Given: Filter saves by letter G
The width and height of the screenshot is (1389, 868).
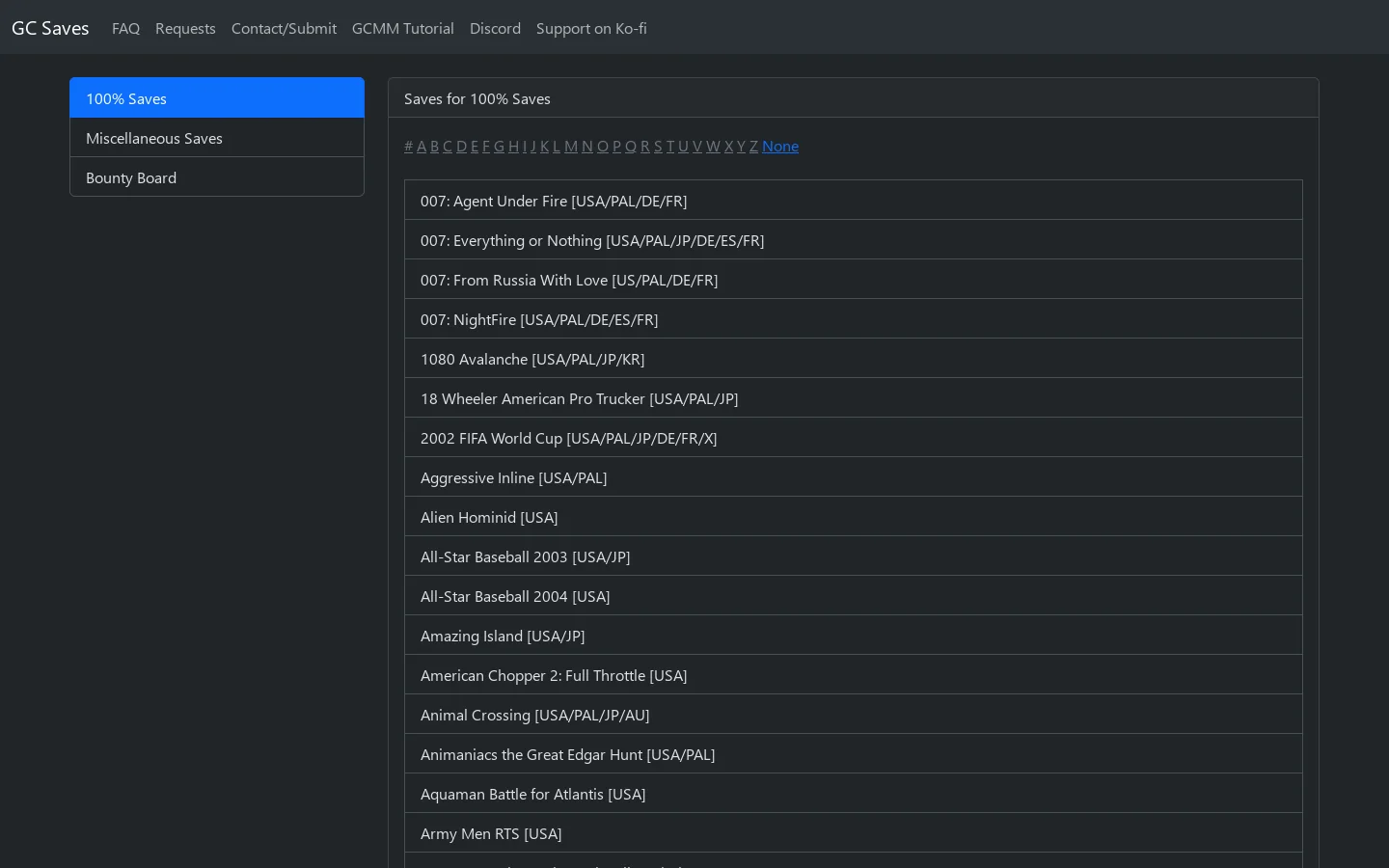Looking at the screenshot, I should point(499,147).
